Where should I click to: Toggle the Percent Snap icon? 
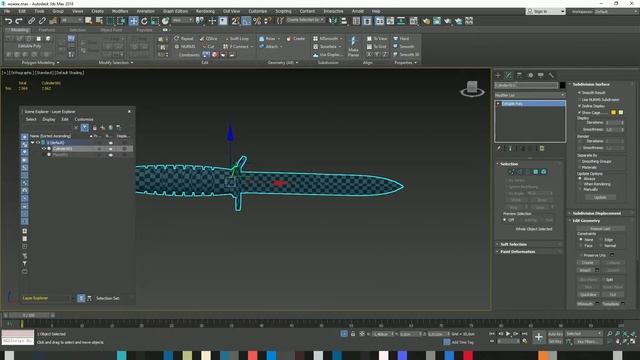(x=257, y=21)
